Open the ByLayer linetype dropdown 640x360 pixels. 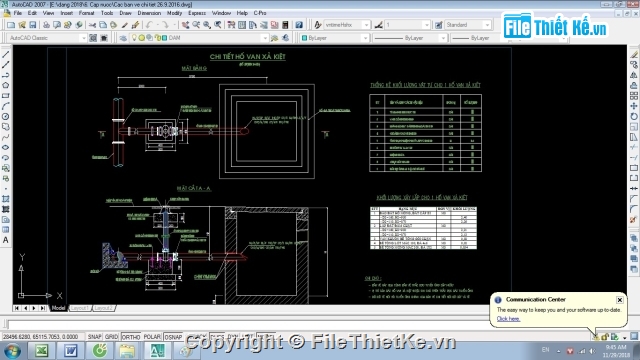click(x=443, y=38)
